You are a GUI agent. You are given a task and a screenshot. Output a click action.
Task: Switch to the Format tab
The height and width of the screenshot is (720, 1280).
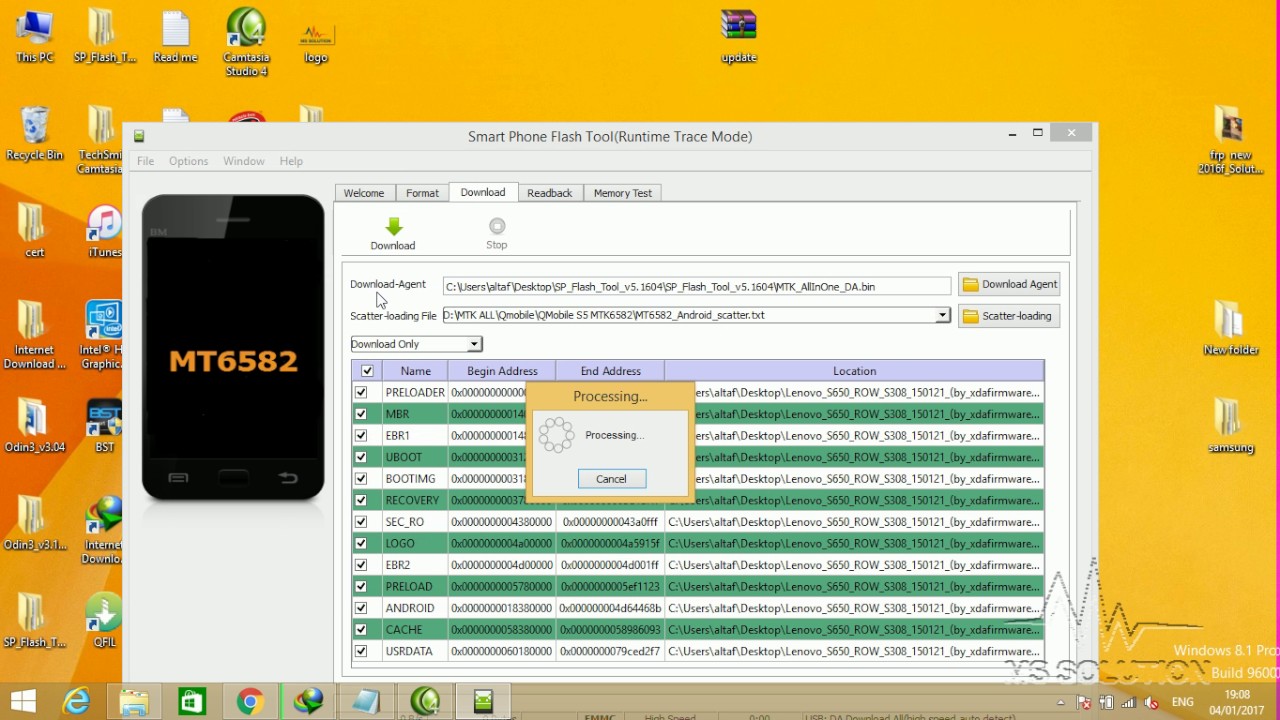click(x=422, y=193)
